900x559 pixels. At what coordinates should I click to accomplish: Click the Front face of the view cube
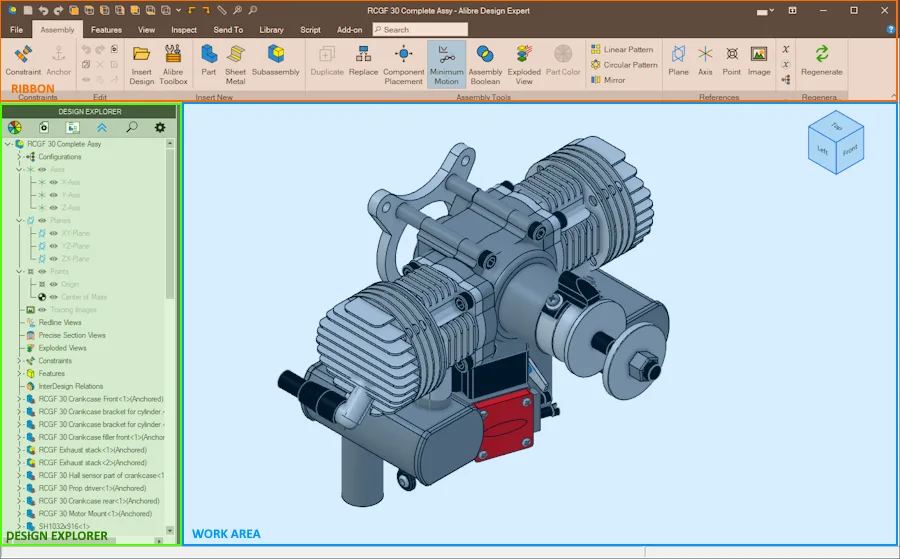[850, 152]
